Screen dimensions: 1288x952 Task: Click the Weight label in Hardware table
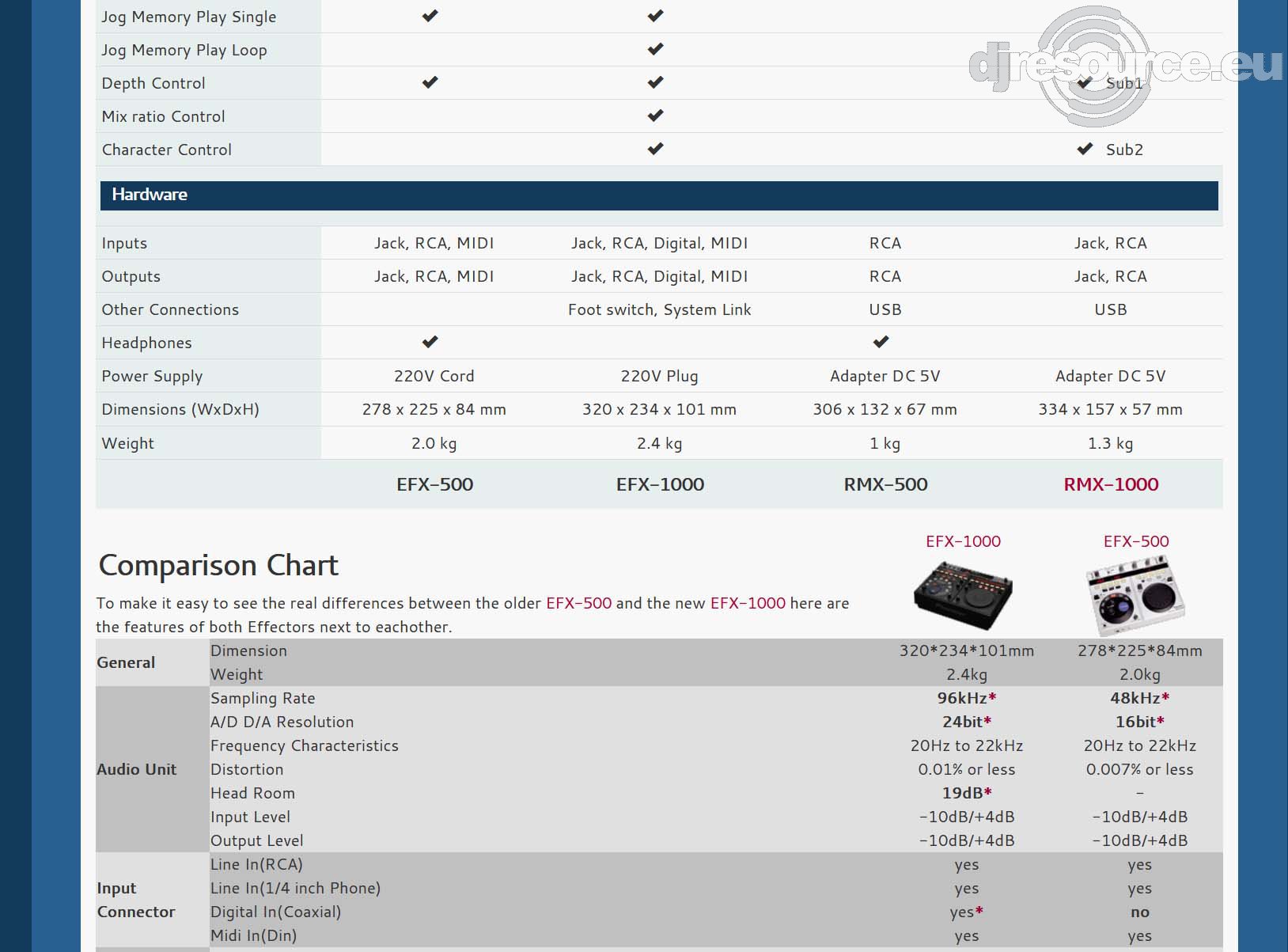(127, 443)
